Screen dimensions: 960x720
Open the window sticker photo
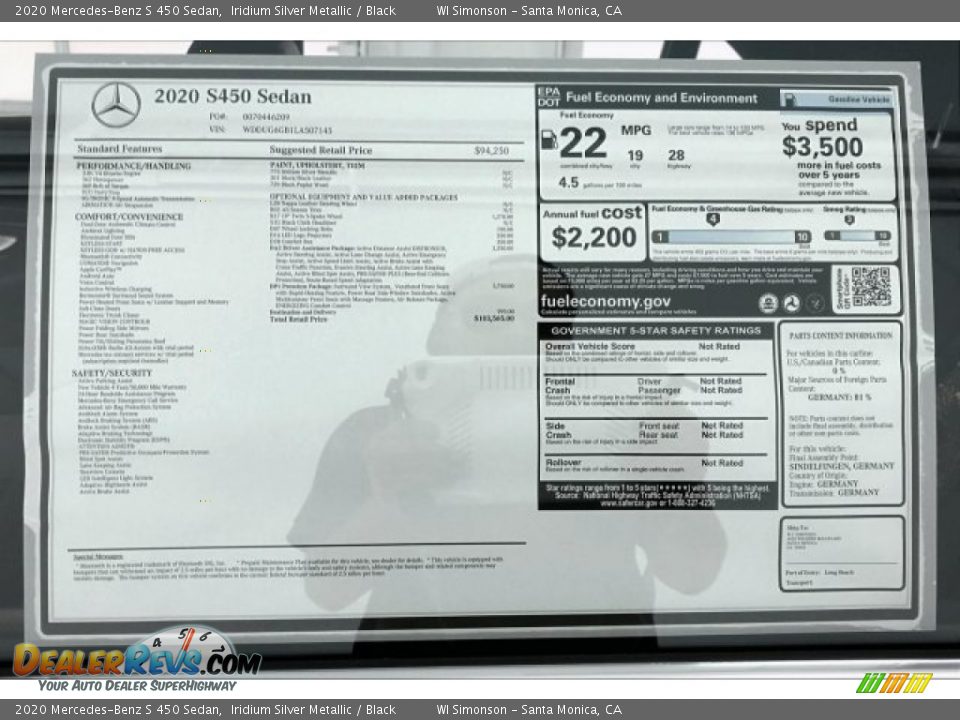(x=480, y=359)
